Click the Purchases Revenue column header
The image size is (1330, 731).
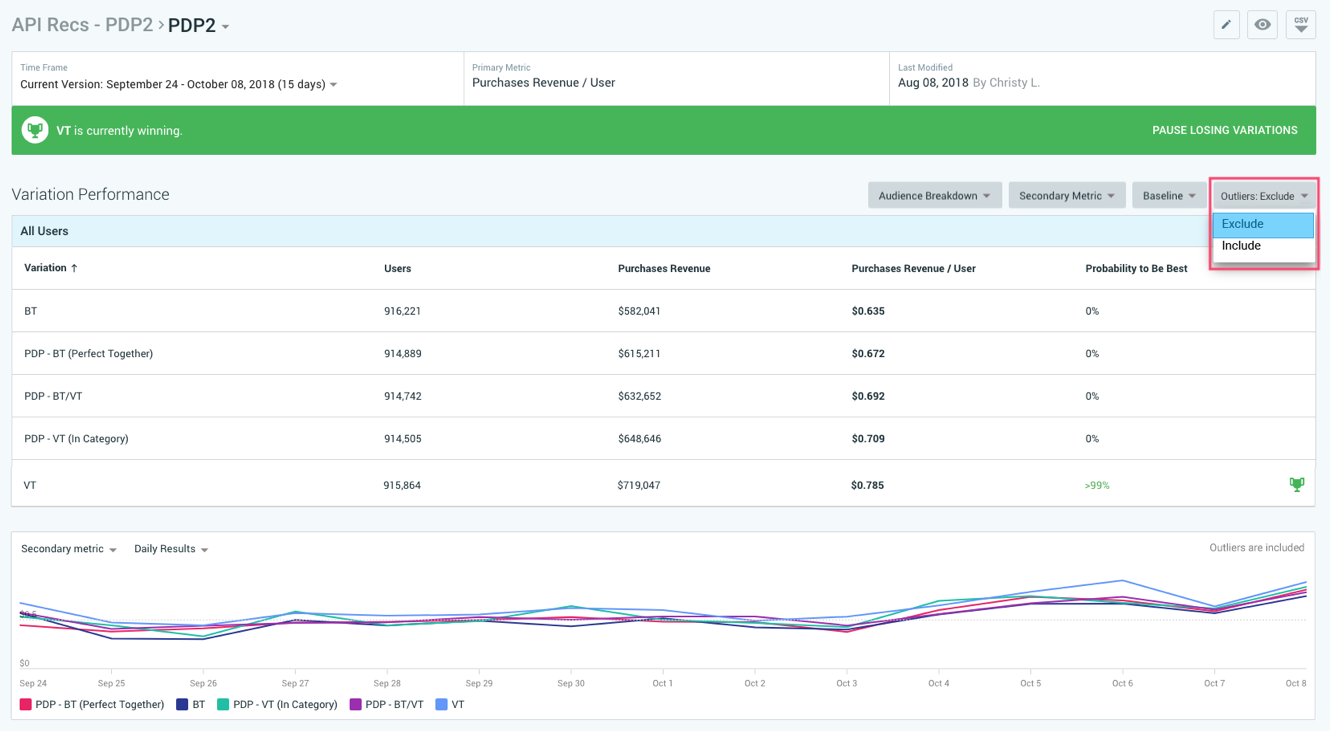point(664,269)
